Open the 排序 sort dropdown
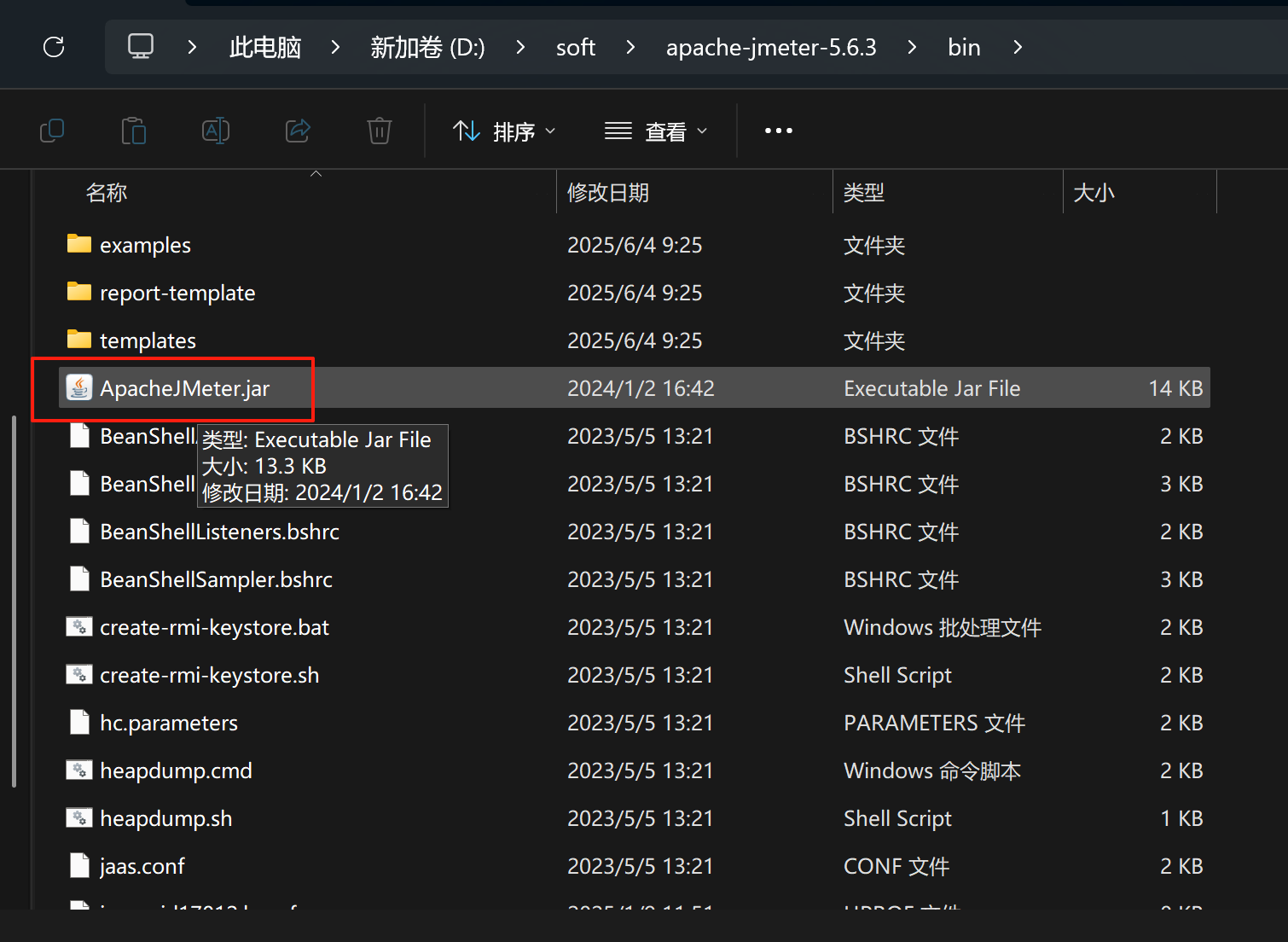Viewport: 1288px width, 942px height. [x=504, y=131]
